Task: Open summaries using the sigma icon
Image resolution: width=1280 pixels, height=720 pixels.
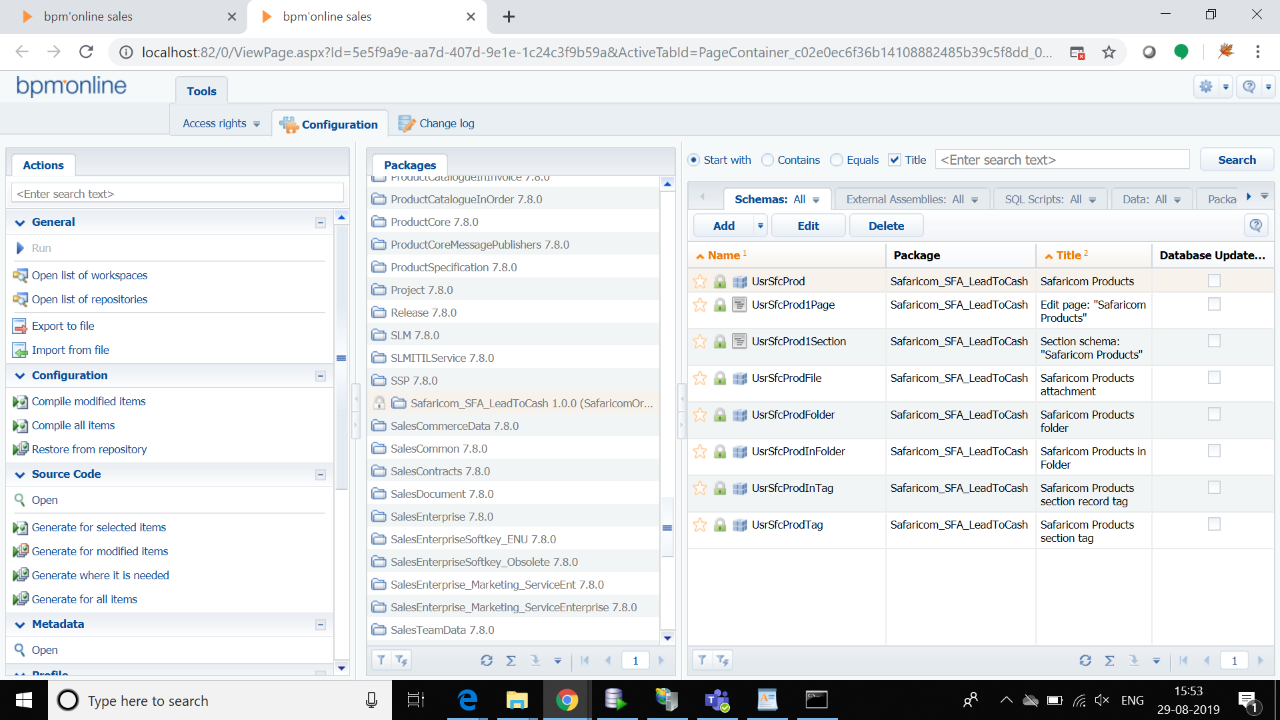Action: [1108, 660]
